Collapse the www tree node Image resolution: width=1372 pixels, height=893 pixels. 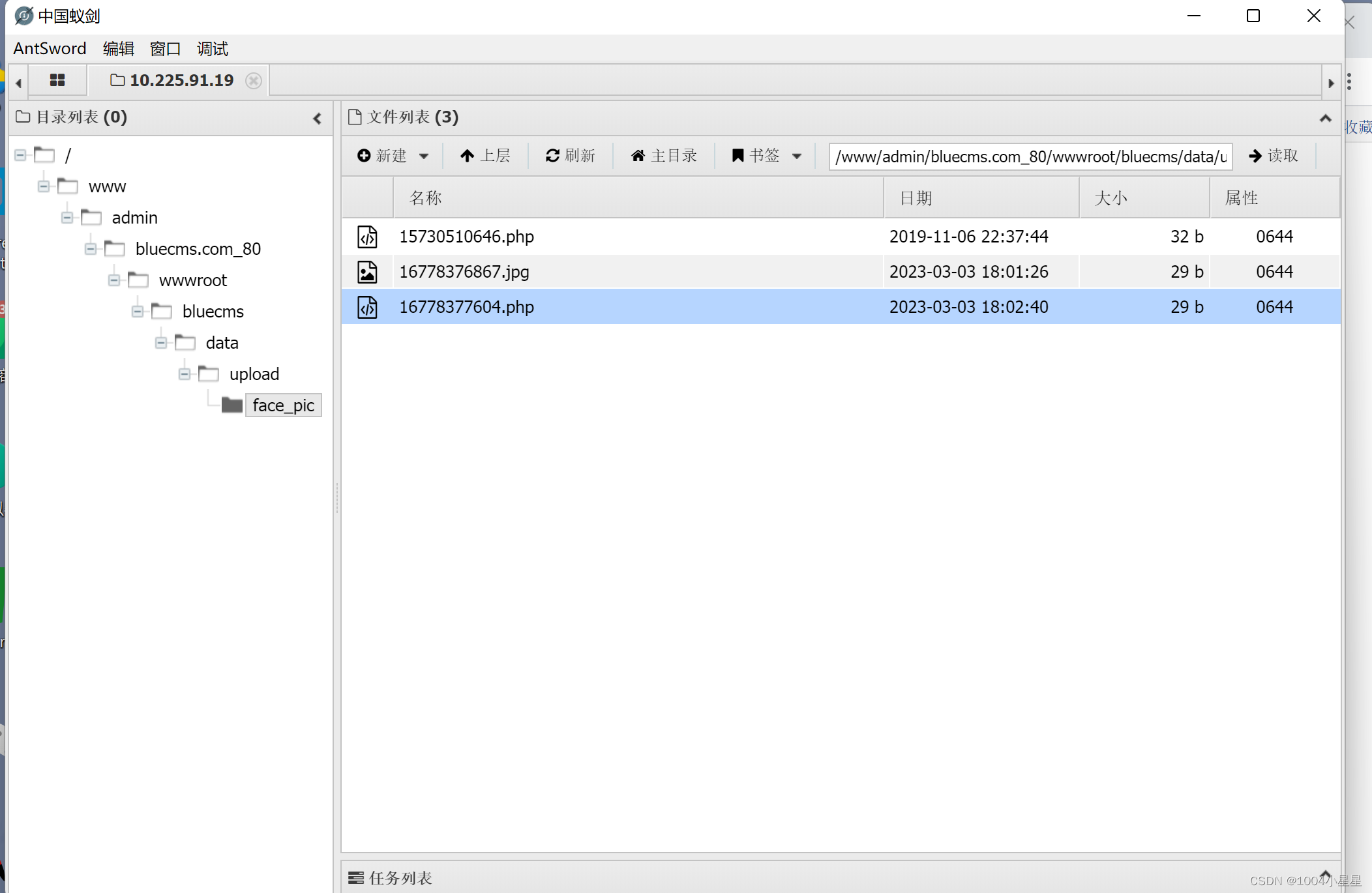[x=44, y=186]
